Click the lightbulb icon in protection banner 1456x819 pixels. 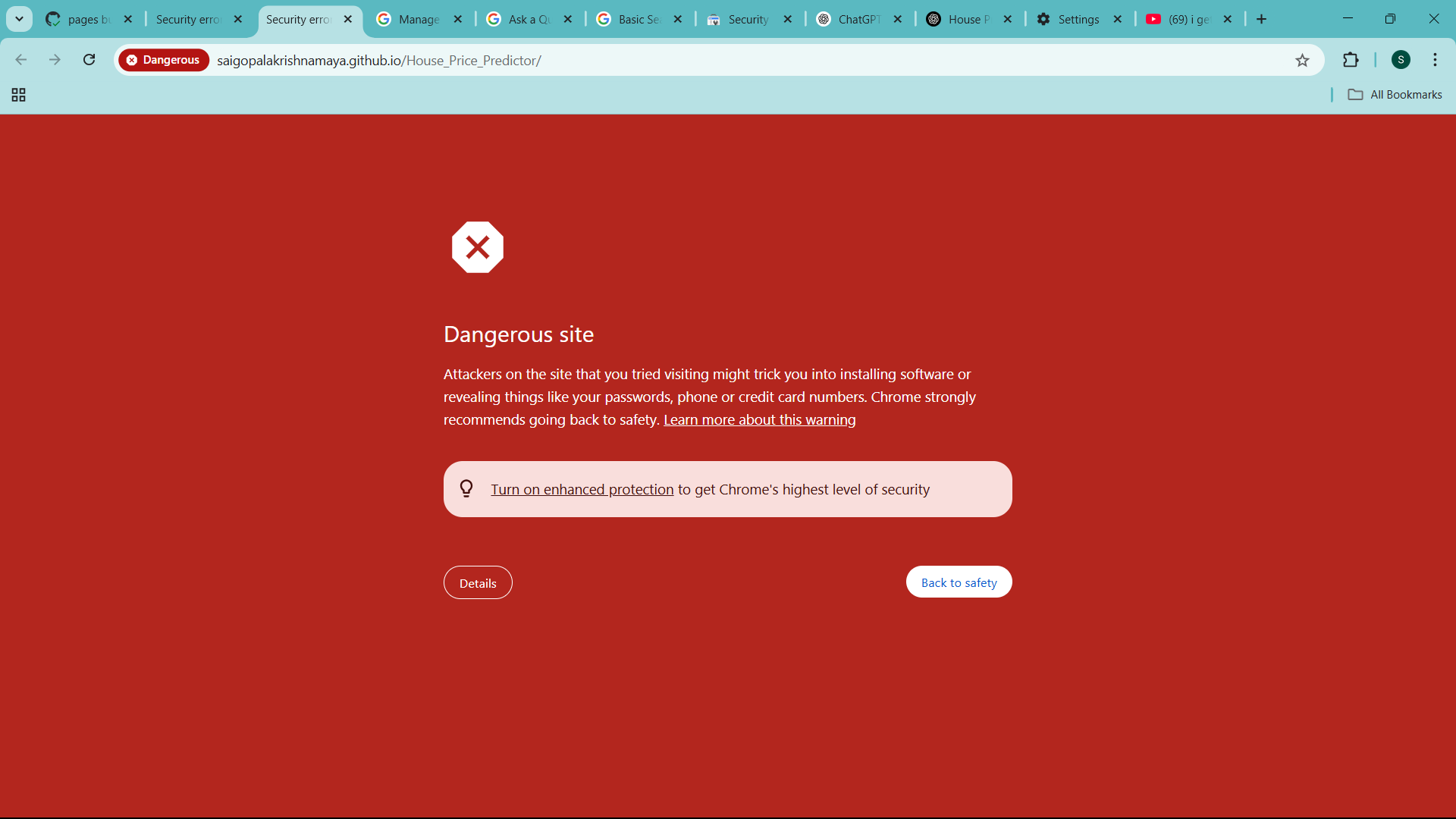coord(466,489)
